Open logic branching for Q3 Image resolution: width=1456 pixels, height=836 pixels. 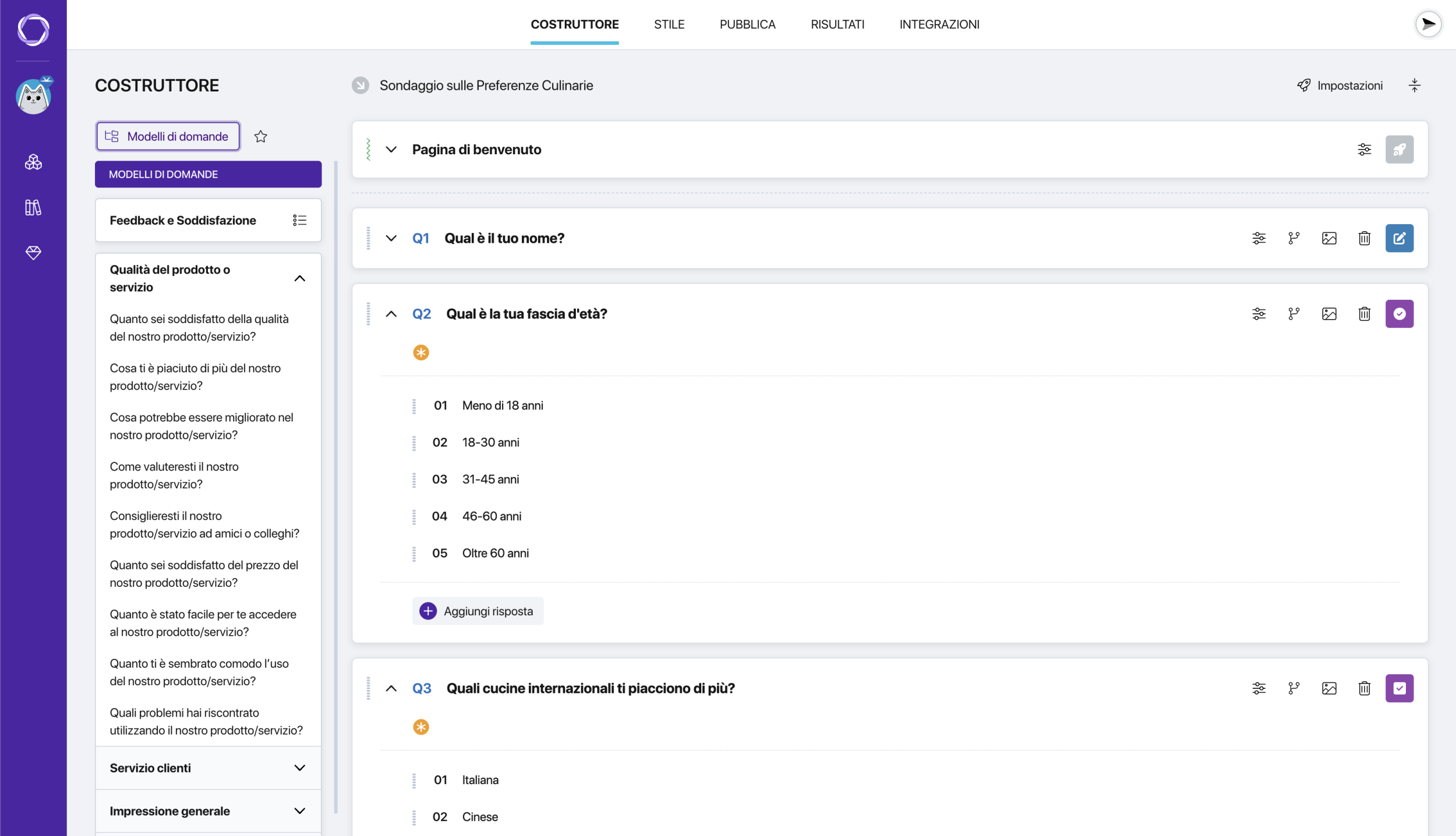[1294, 688]
